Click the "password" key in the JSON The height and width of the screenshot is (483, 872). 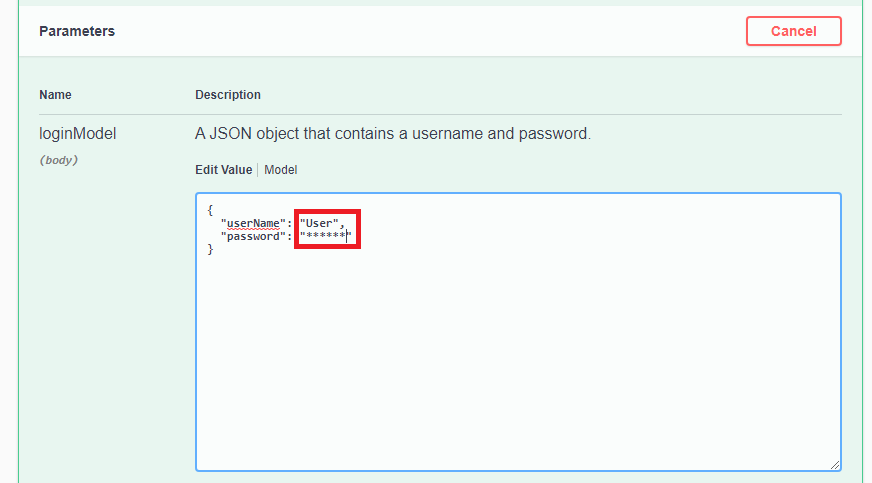253,236
